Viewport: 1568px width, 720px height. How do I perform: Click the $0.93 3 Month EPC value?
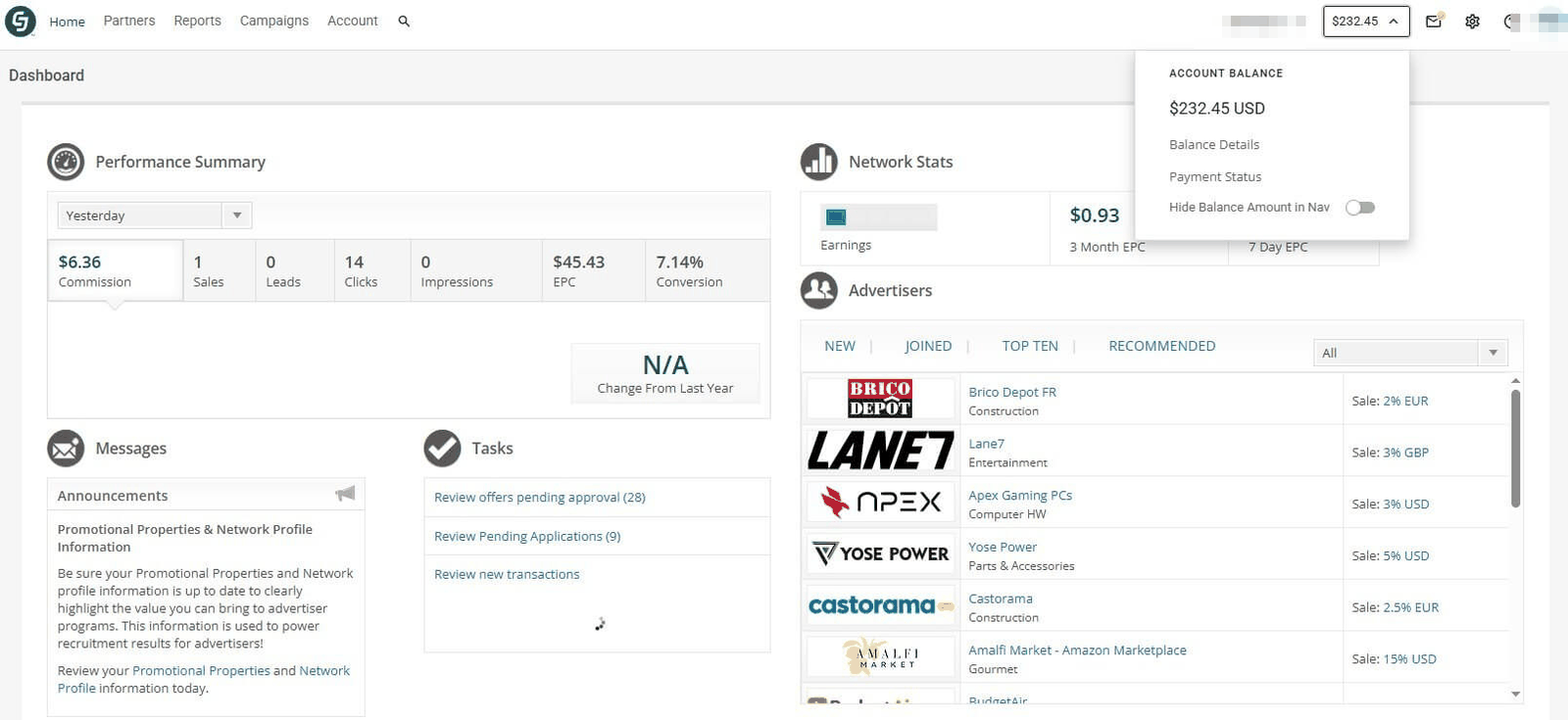[x=1095, y=216]
